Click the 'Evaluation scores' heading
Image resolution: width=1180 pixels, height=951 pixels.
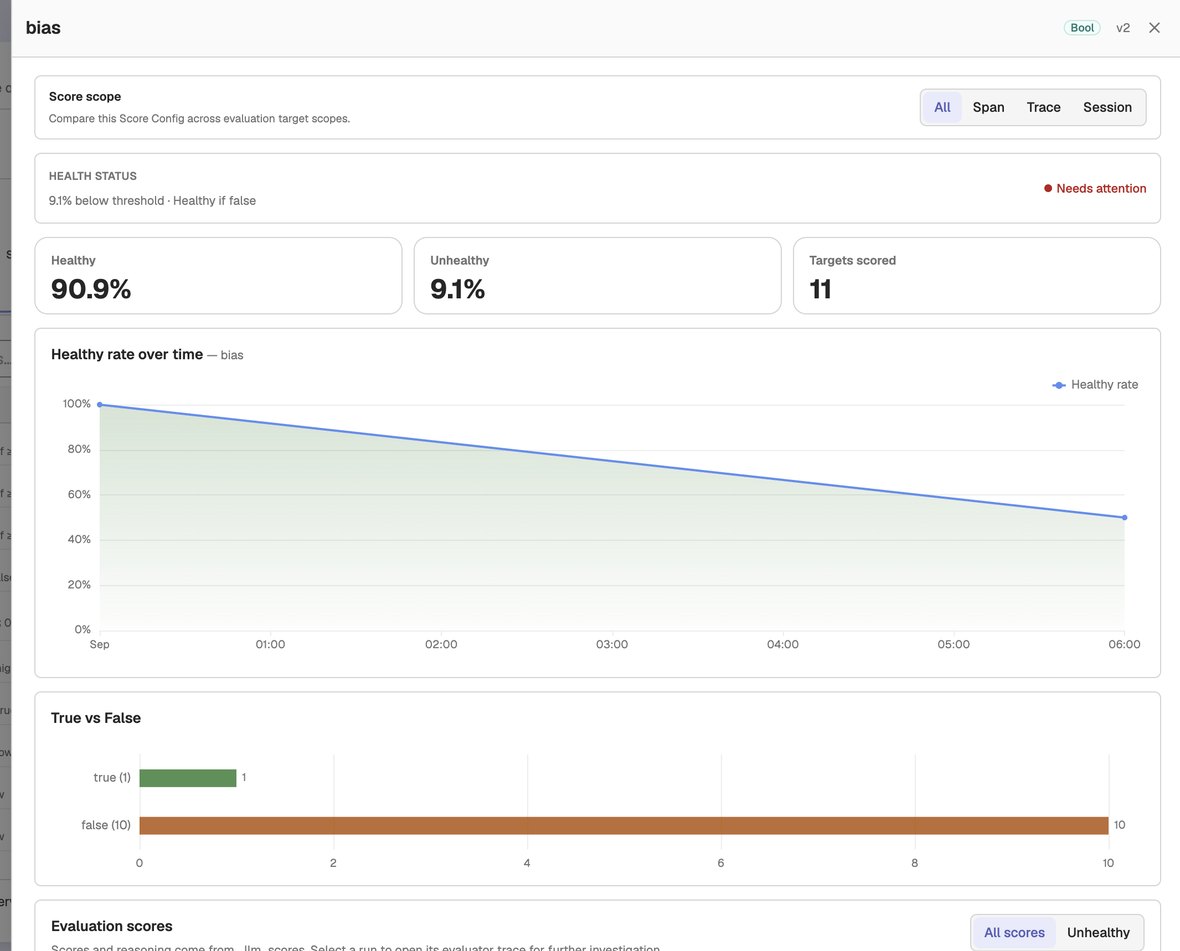(x=111, y=926)
